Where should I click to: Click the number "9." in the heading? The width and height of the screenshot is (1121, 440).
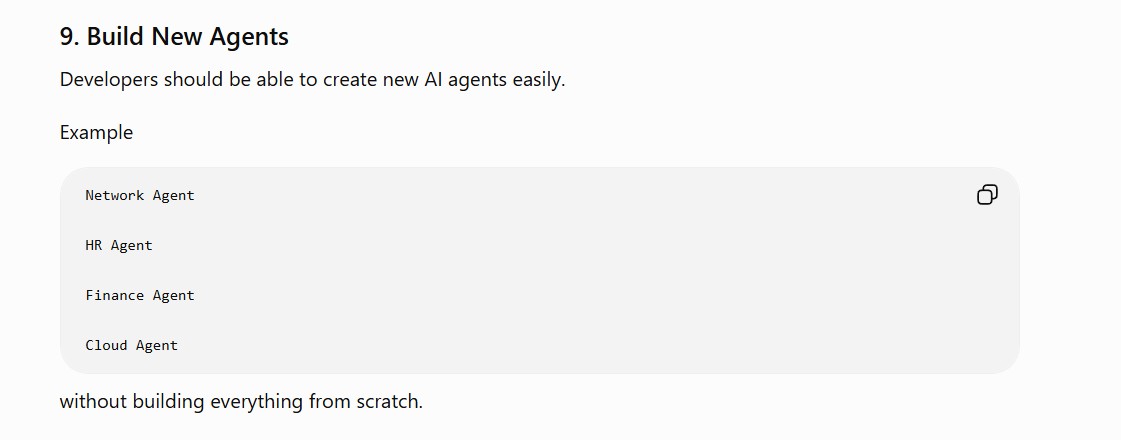point(69,36)
